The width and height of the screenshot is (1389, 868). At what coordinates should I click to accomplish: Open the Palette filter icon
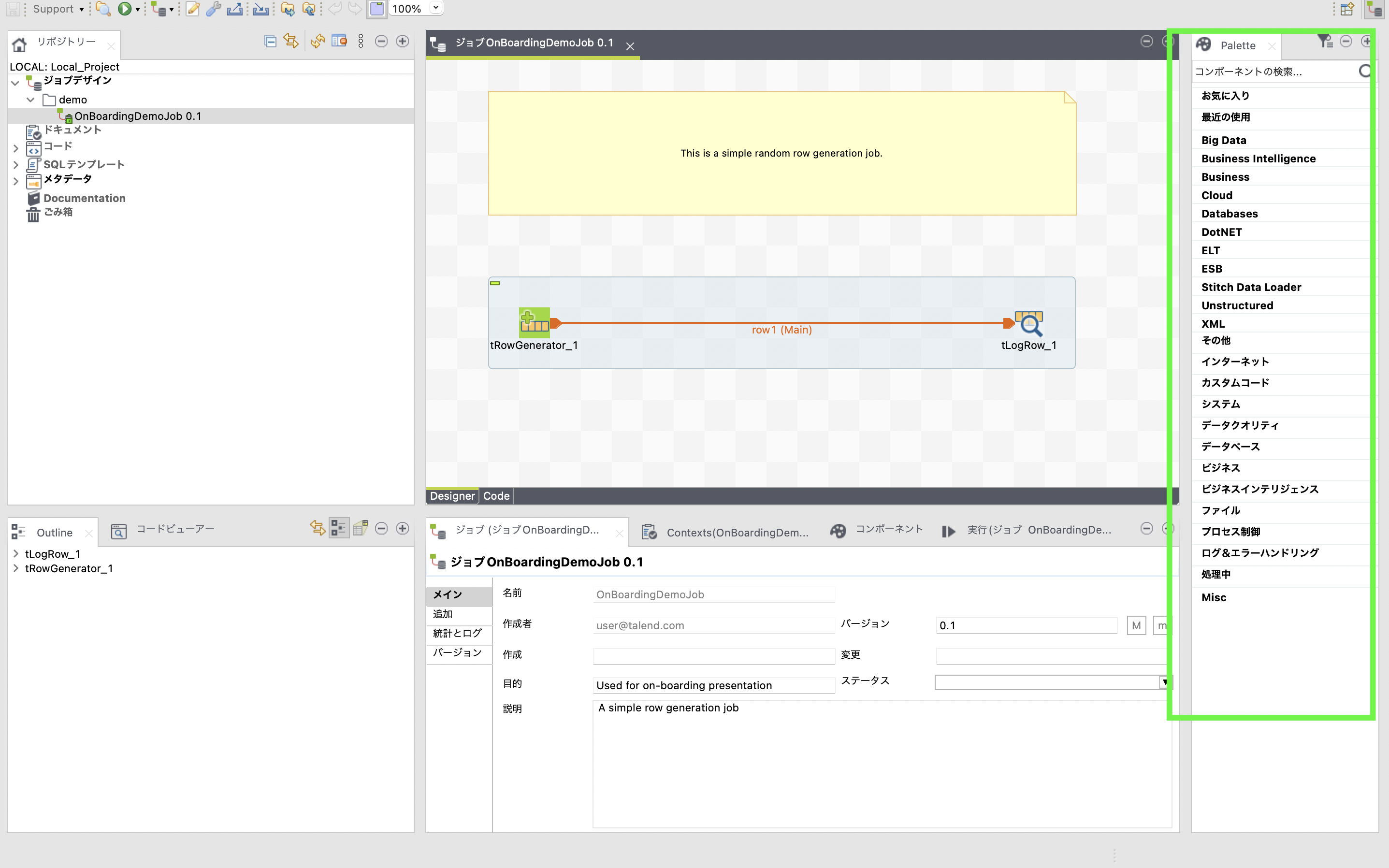point(1324,41)
